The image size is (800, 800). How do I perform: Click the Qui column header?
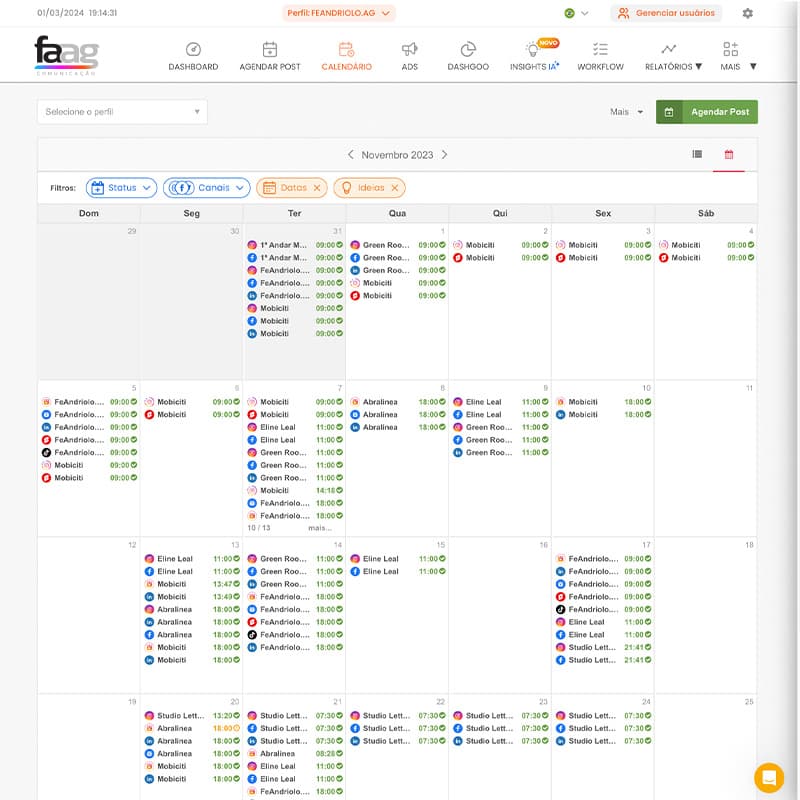point(500,213)
